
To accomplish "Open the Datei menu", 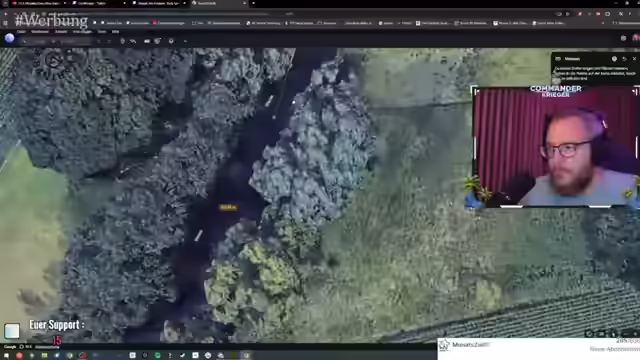I will click(x=21, y=31).
